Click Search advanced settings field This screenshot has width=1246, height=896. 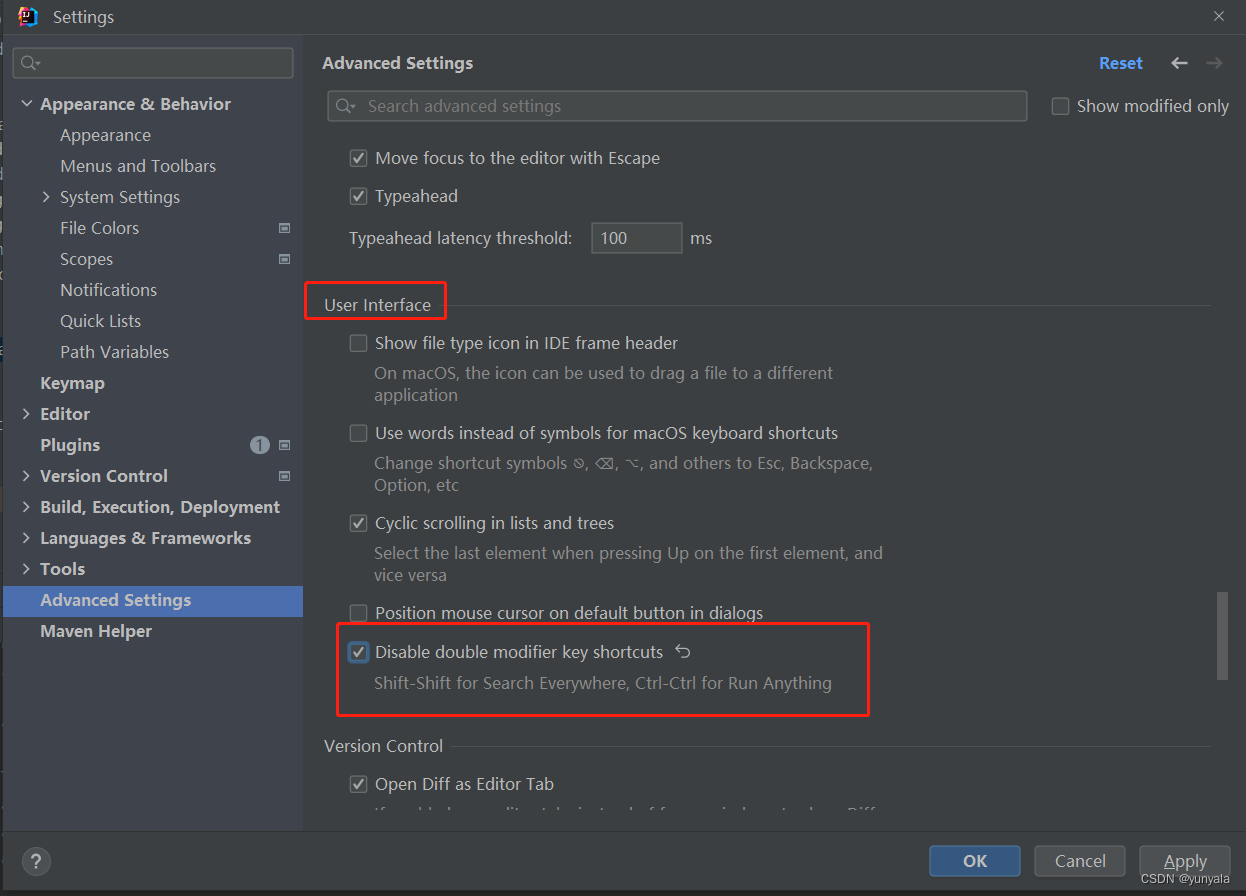[x=677, y=106]
